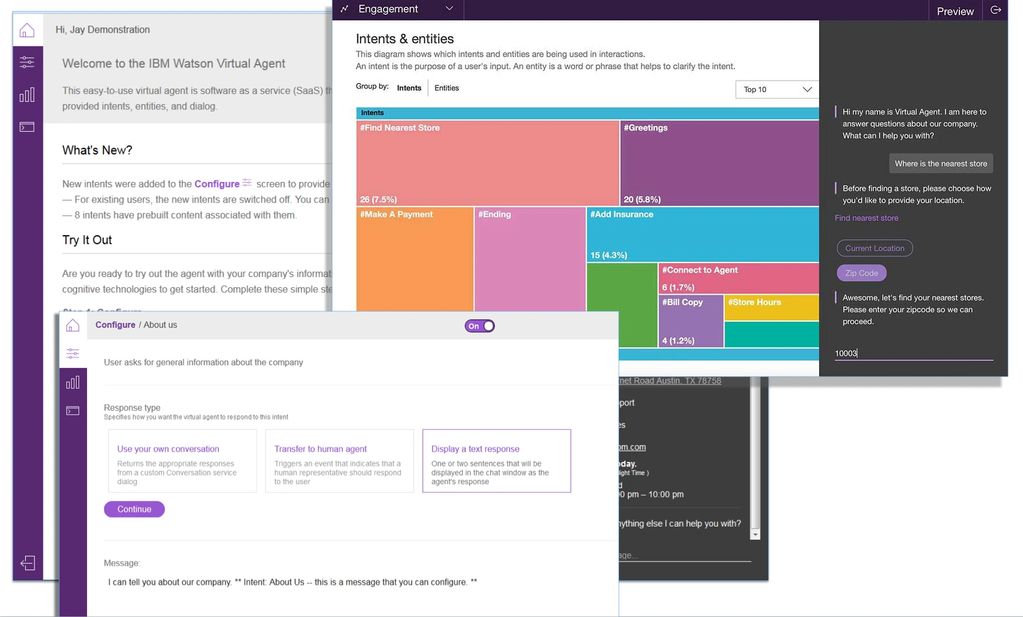The image size is (1023, 617).
Task: Open the Top 10 dropdown
Action: [776, 89]
